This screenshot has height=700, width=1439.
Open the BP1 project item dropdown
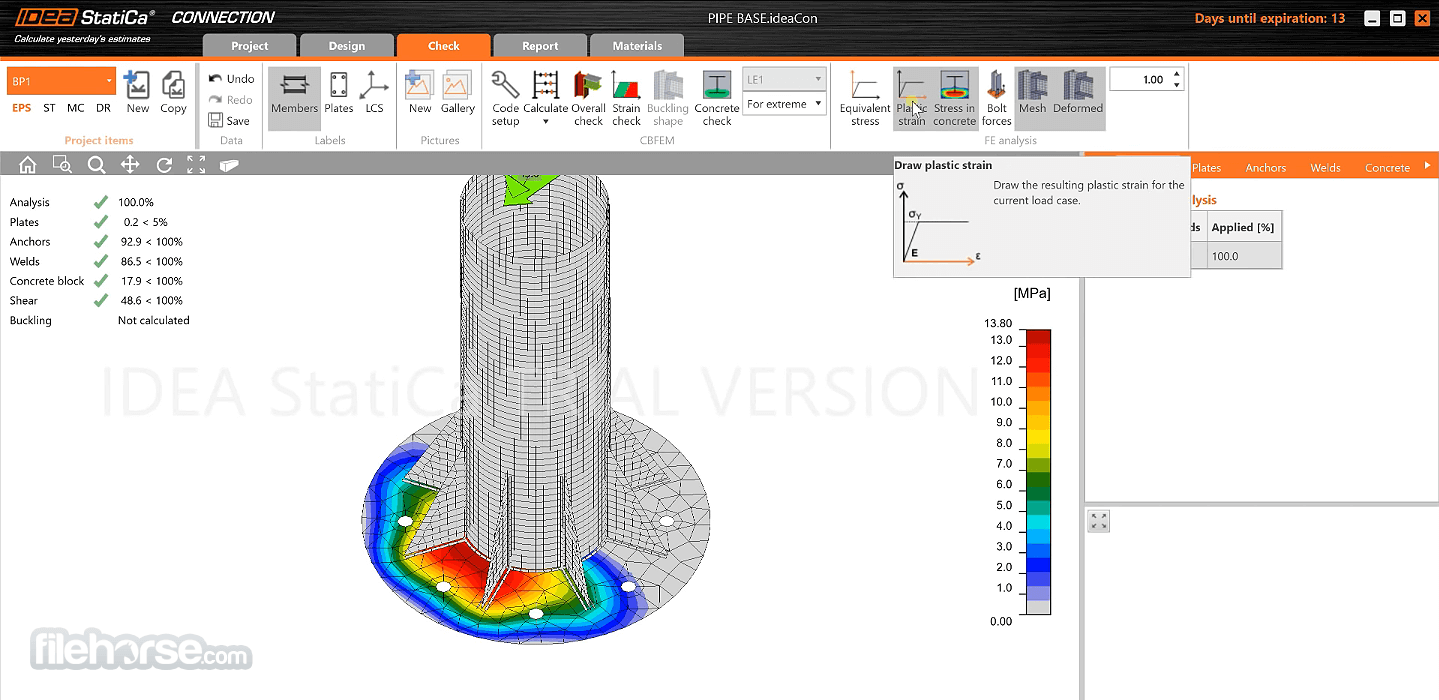click(109, 81)
